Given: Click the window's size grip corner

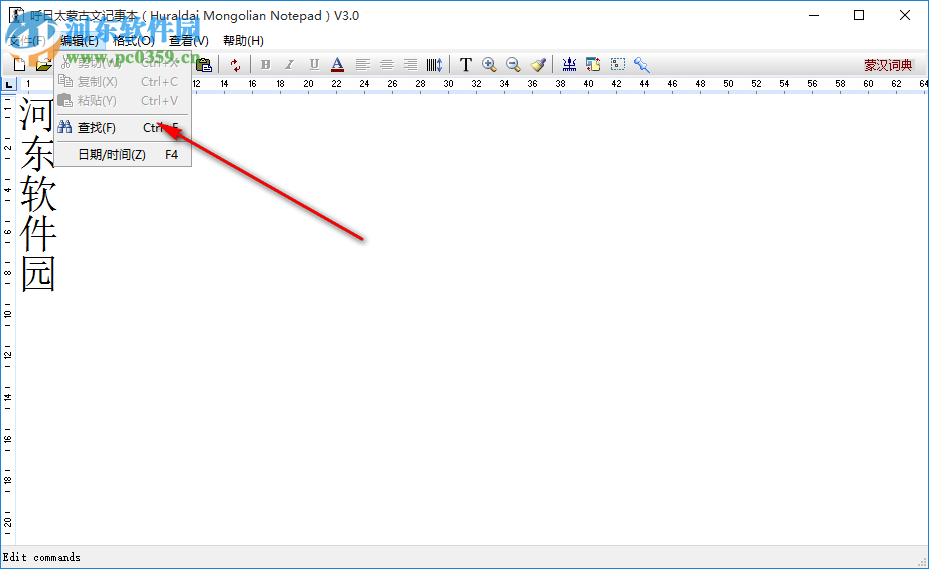Looking at the screenshot, I should tap(922, 562).
